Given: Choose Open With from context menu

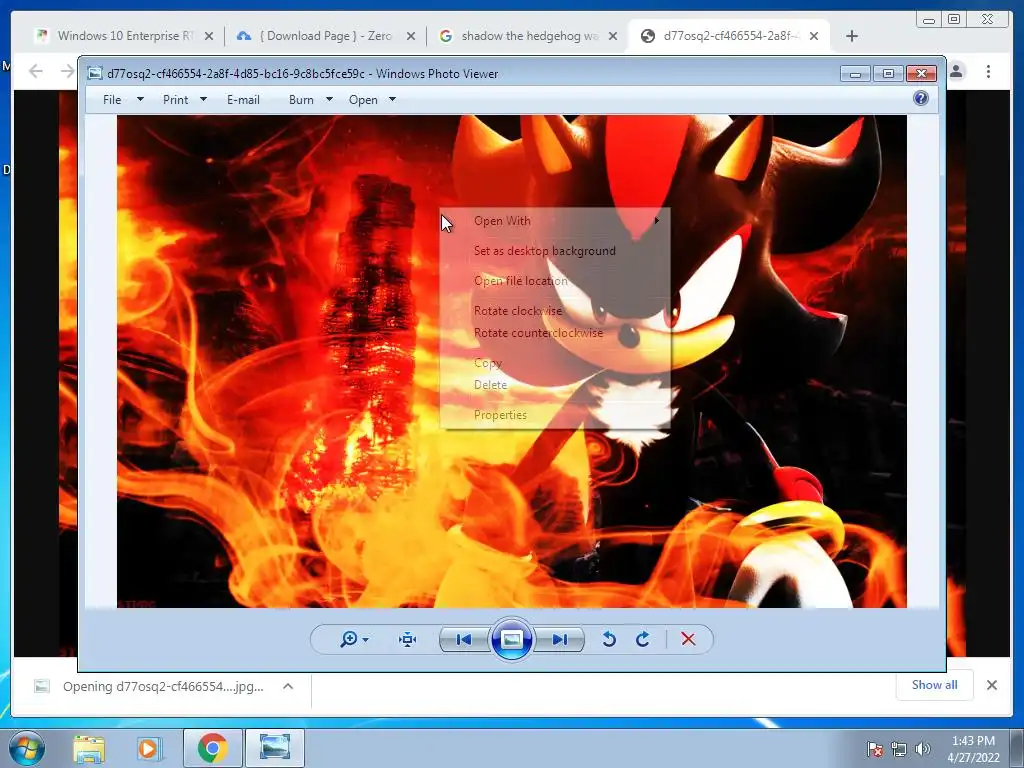Looking at the screenshot, I should click(x=555, y=221).
